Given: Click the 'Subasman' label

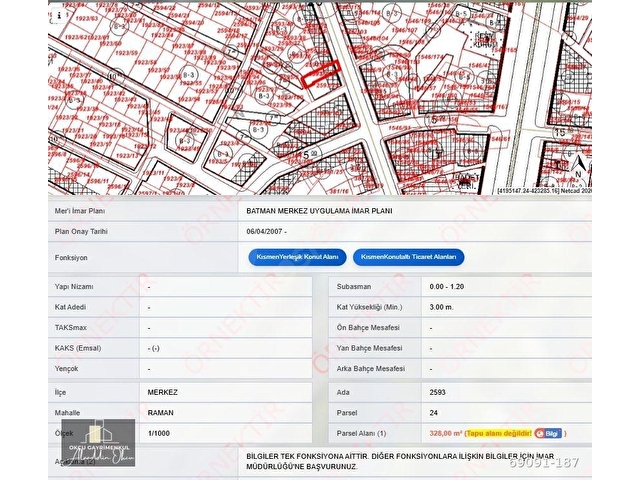Looking at the screenshot, I should (x=354, y=287).
